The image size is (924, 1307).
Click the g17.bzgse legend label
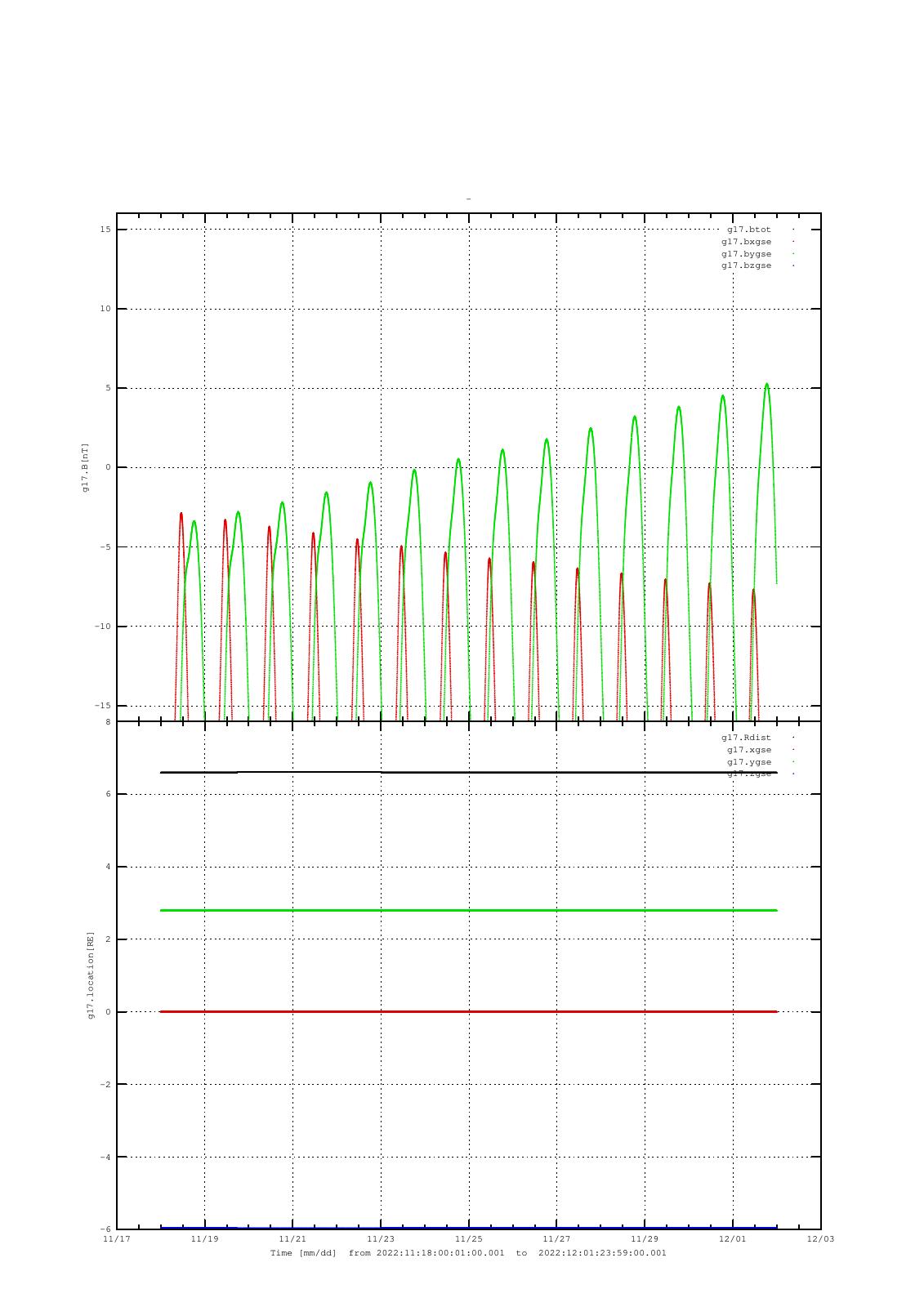pyautogui.click(x=746, y=265)
